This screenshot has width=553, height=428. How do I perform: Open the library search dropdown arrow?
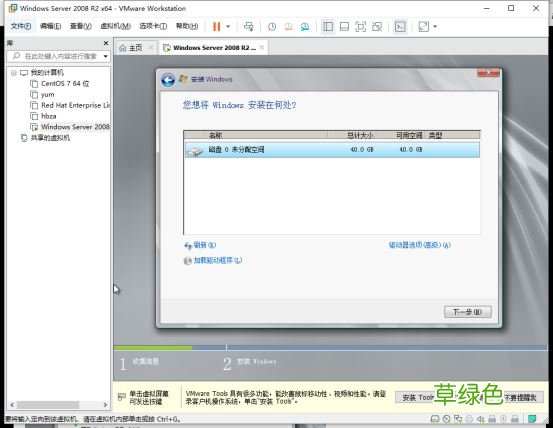coord(105,56)
